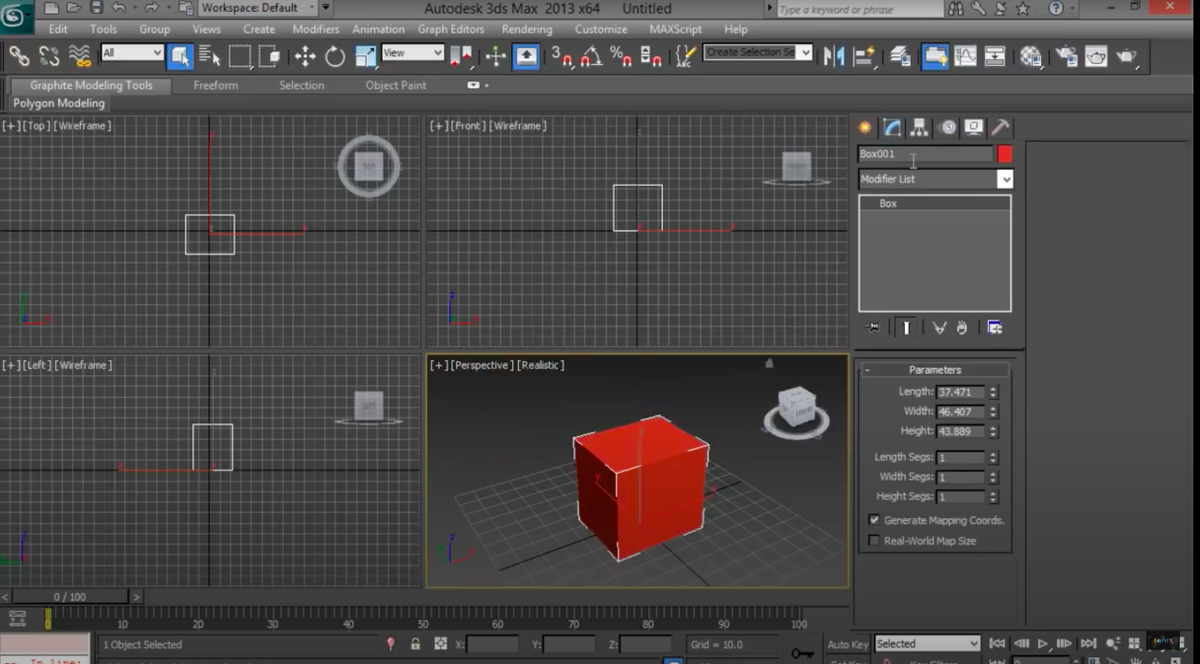Uncheck Generate Mapping Coords checkbox

coord(874,520)
